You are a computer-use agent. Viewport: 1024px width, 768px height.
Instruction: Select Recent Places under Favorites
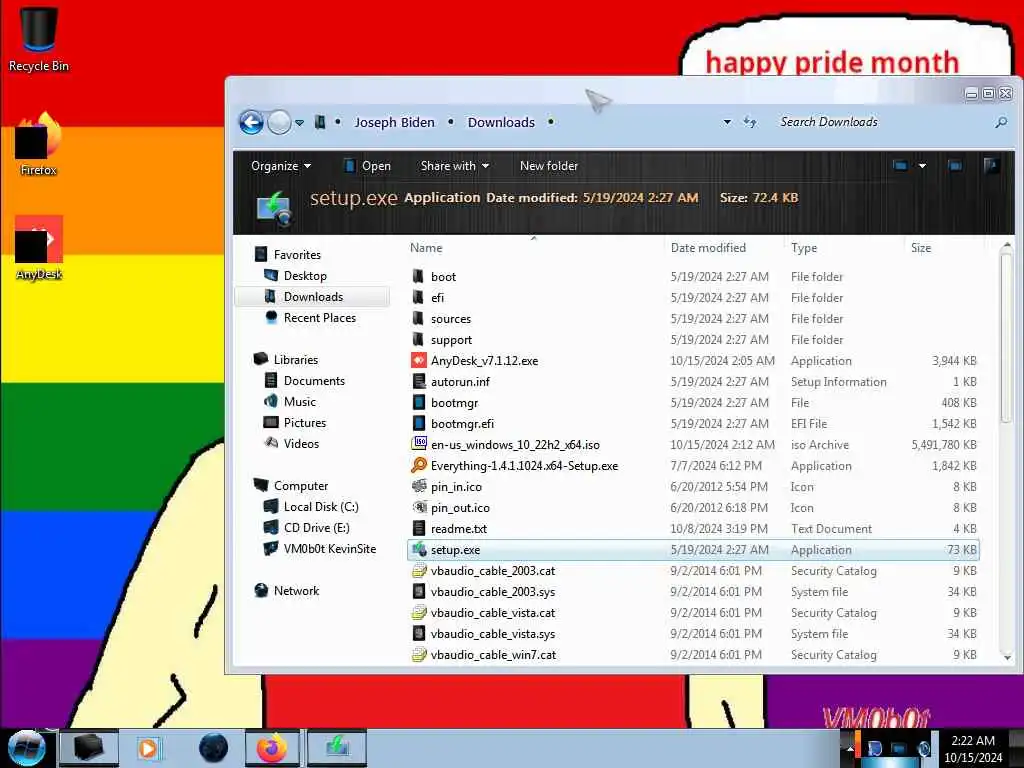[319, 317]
